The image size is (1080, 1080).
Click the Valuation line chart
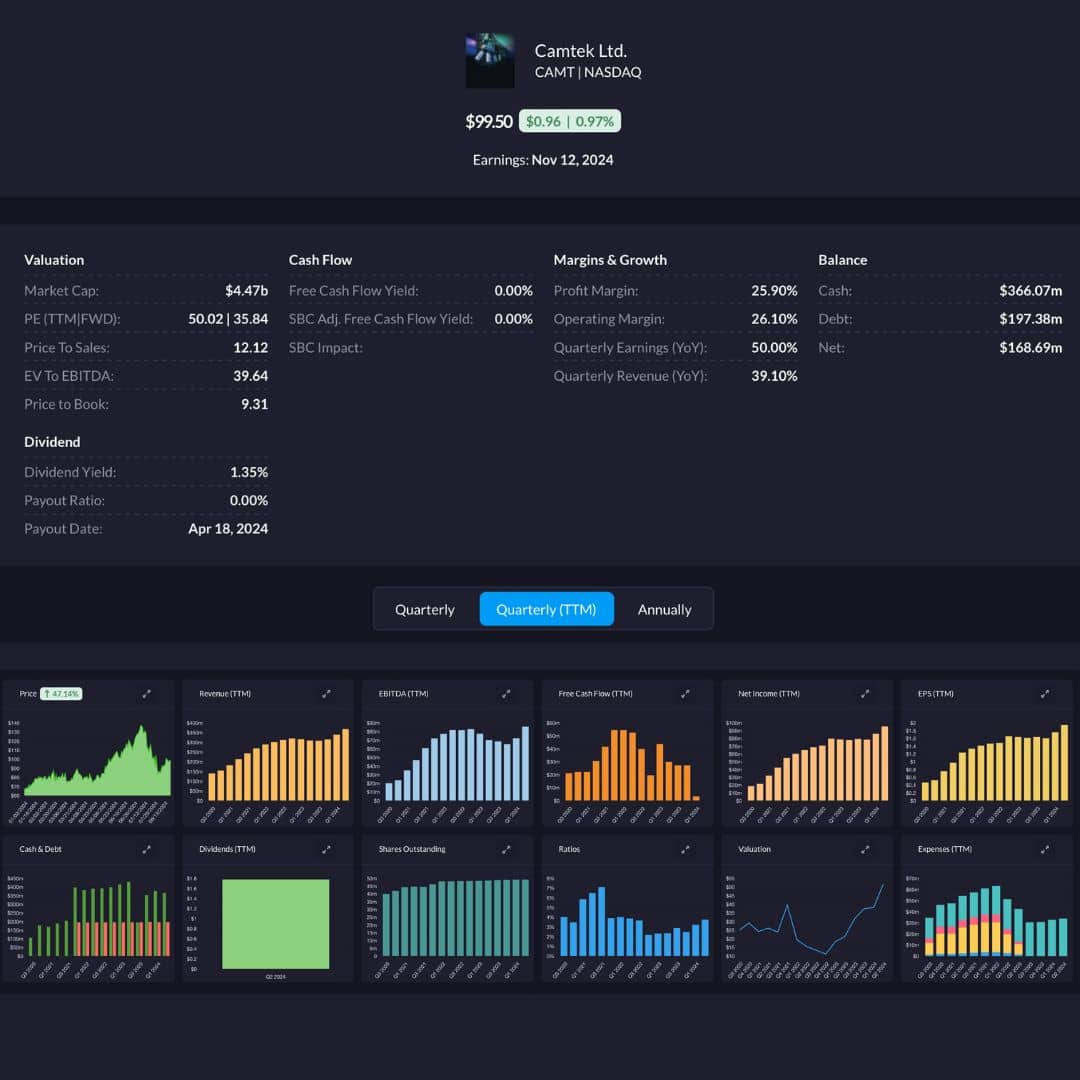click(811, 919)
